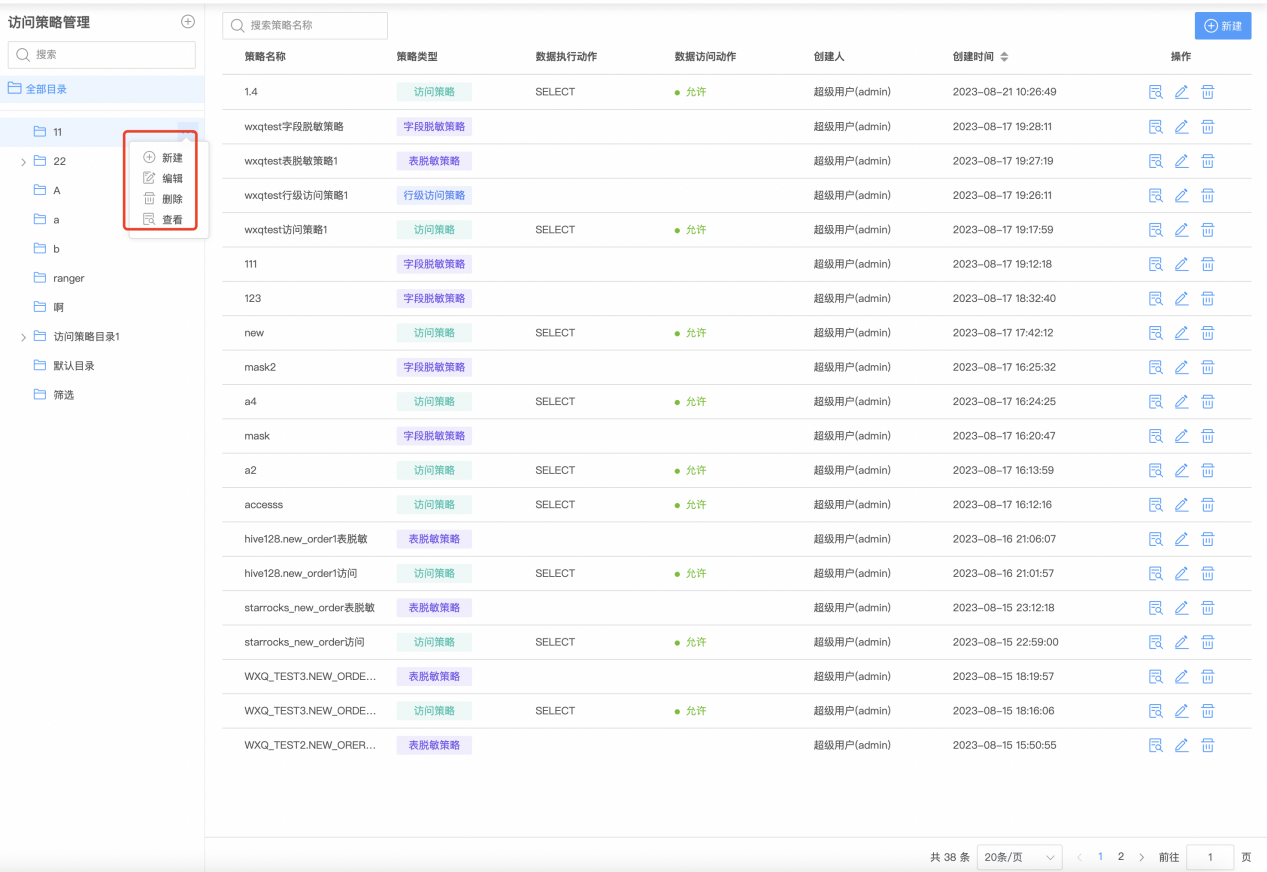Choose 删除 in folder context menu
Viewport: 1267px width, 872px height.
tap(163, 199)
